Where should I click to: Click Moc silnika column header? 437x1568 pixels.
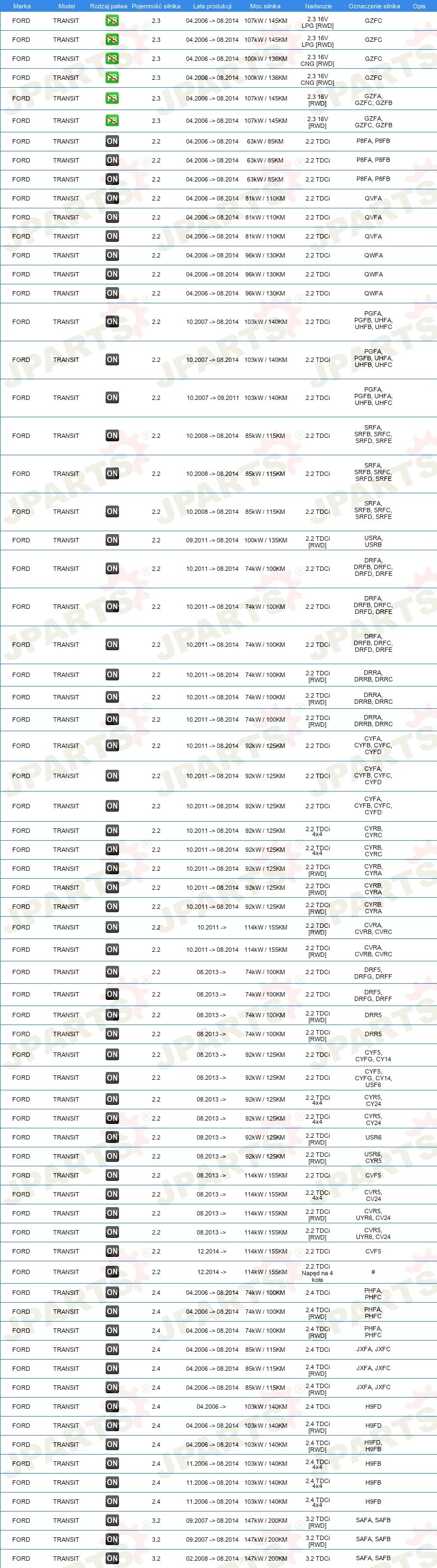[265, 6]
